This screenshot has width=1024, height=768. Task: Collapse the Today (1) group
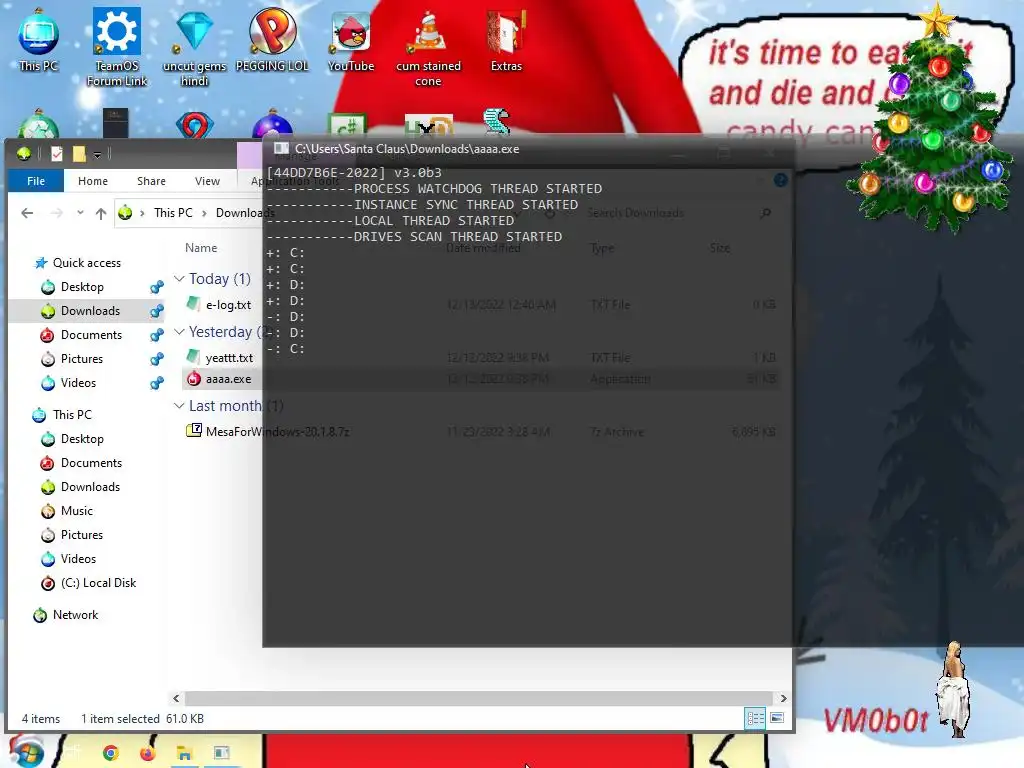pyautogui.click(x=179, y=279)
